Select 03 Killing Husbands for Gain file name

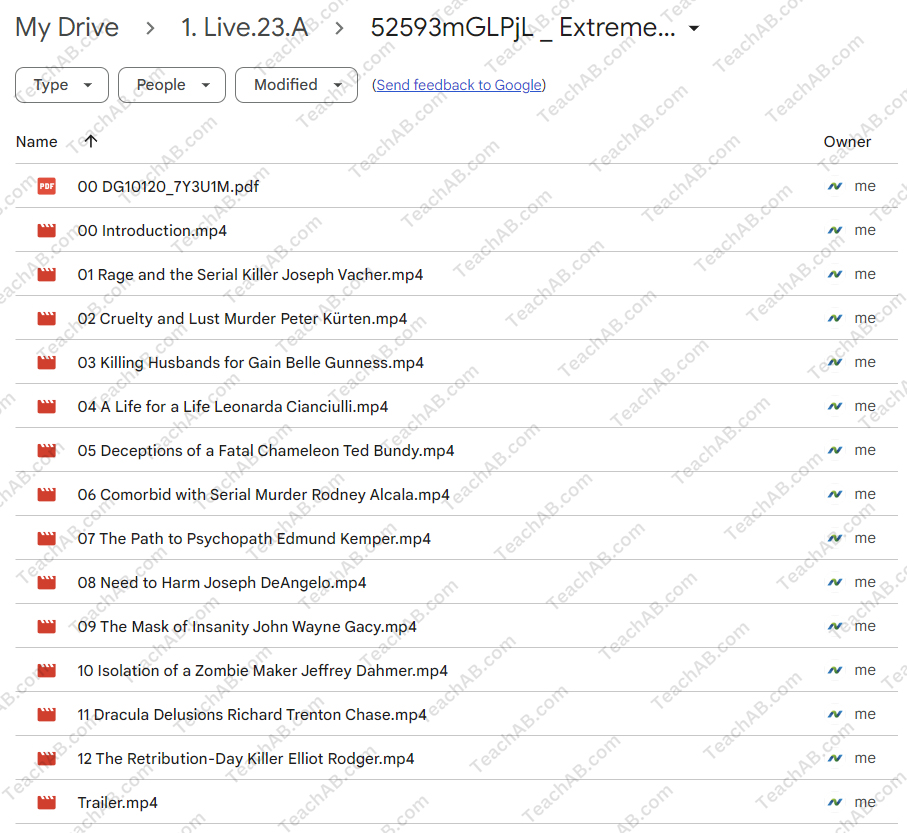point(250,362)
